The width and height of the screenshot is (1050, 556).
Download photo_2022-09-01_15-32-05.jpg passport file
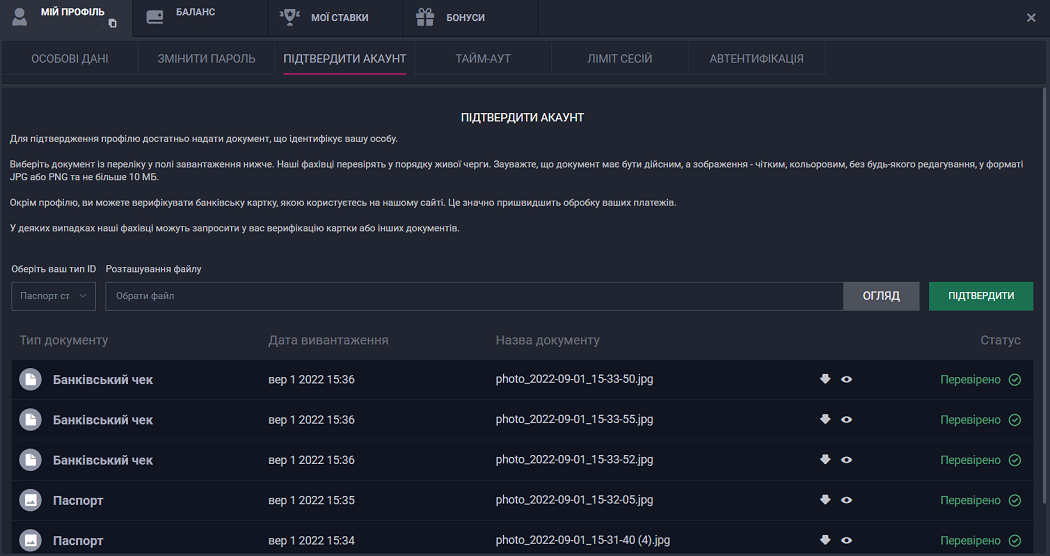click(825, 499)
